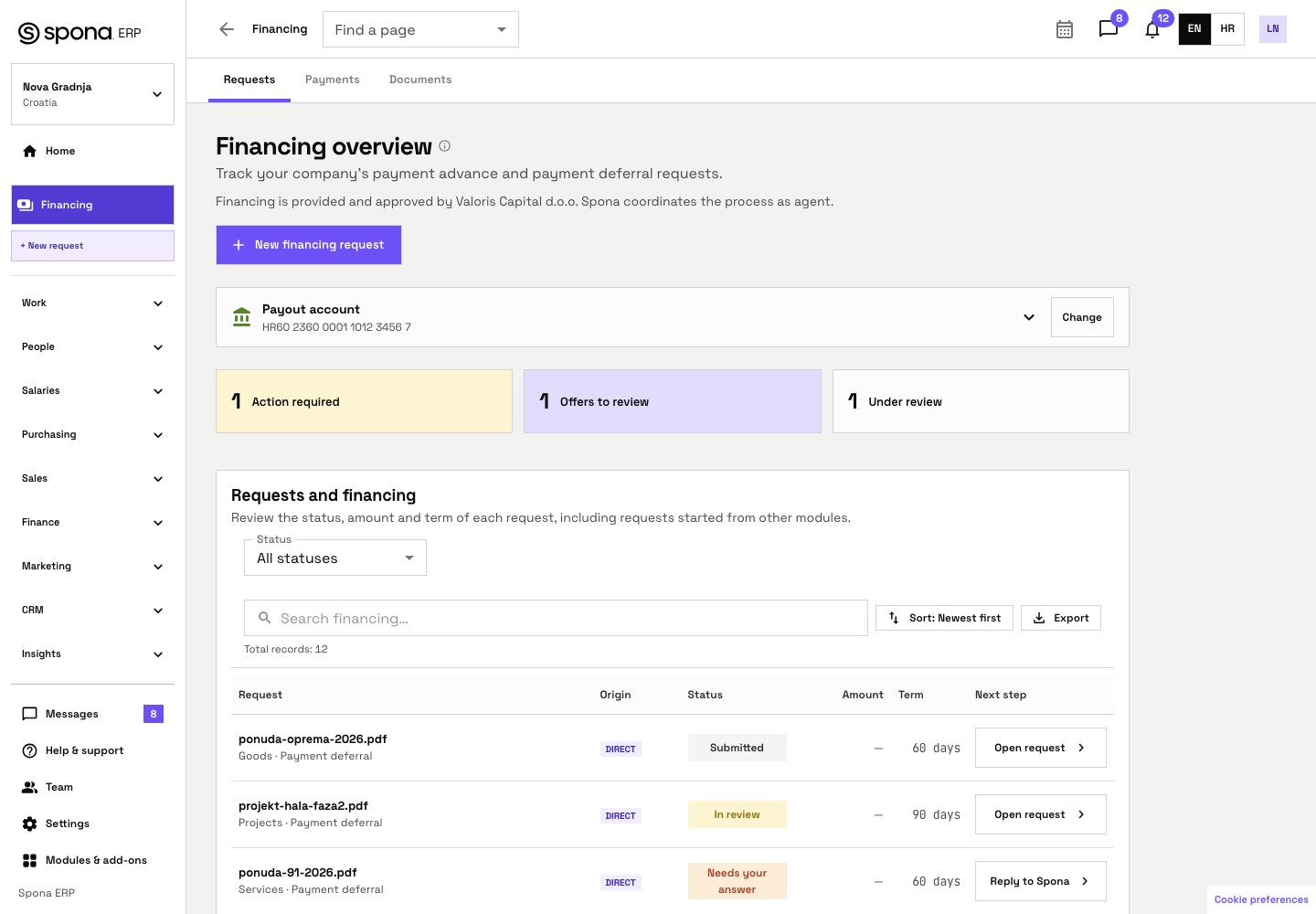Viewport: 1316px width, 914px height.
Task: Click the back arrow next to Financing
Action: pos(227,29)
